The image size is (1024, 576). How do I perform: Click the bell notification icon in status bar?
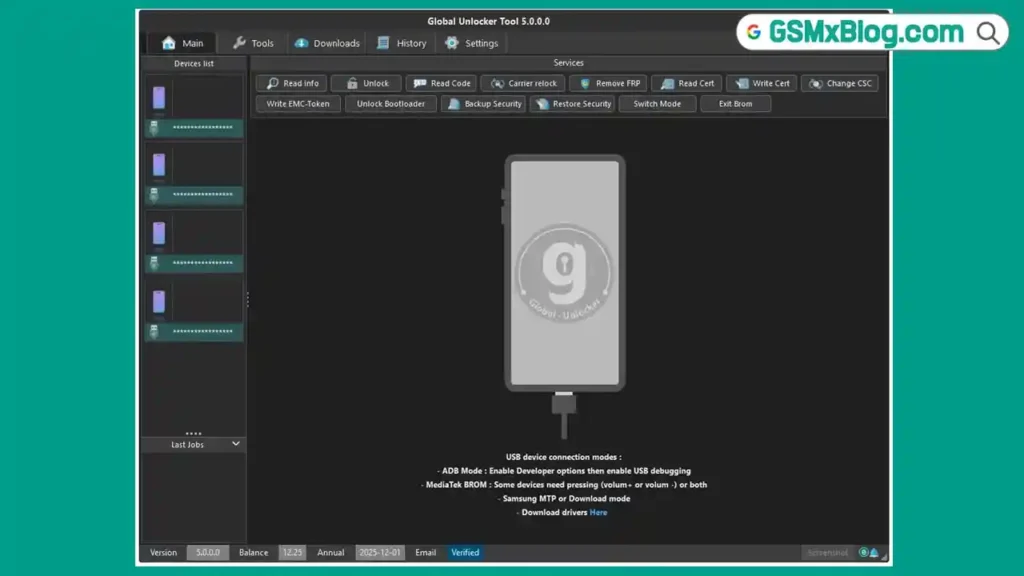point(874,553)
